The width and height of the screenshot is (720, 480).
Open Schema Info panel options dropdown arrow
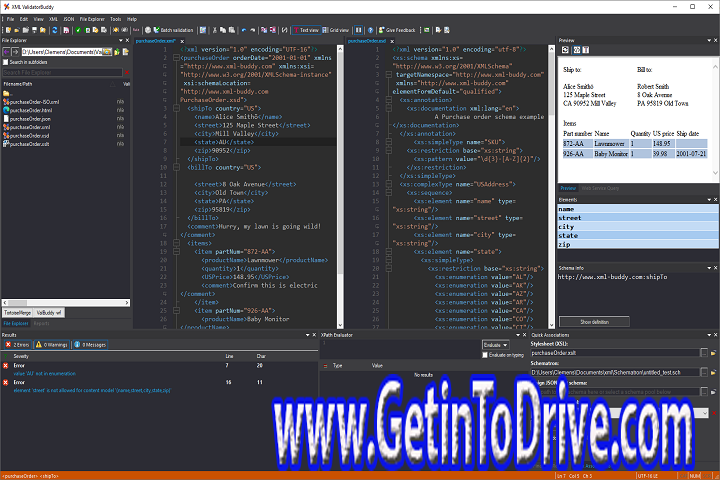coord(709,268)
